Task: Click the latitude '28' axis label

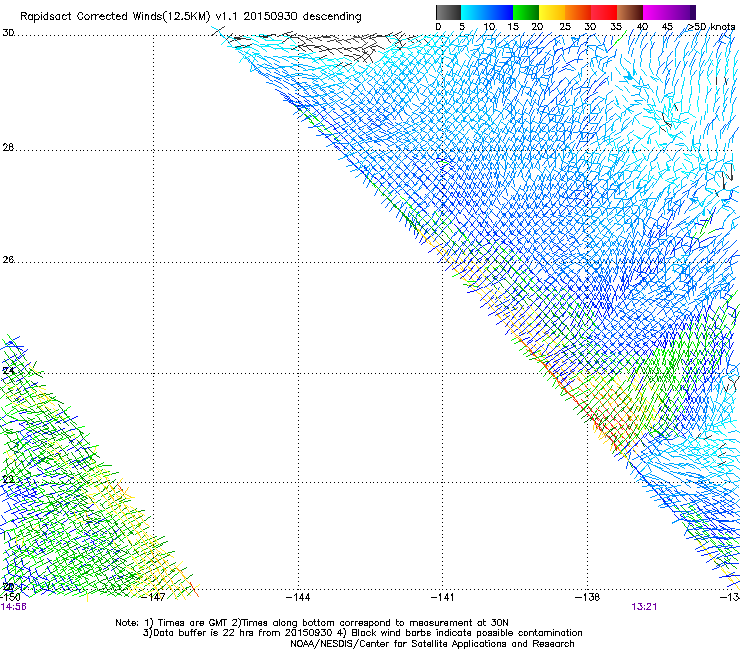Action: [x=8, y=147]
